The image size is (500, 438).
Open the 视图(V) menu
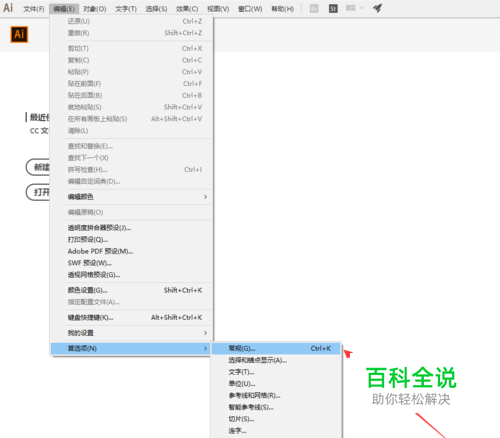click(218, 9)
